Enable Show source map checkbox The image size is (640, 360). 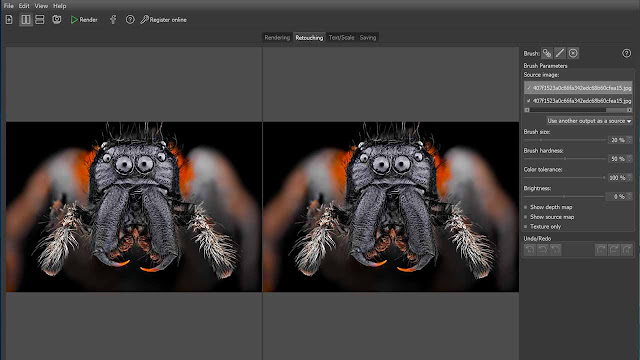(x=526, y=217)
